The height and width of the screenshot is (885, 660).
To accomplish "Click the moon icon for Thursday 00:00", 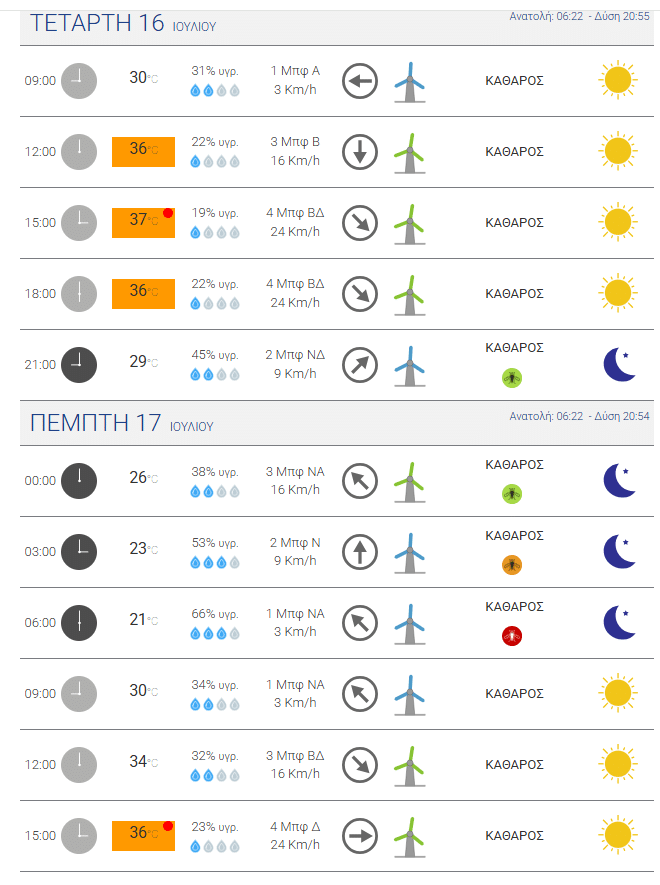I will pos(619,481).
